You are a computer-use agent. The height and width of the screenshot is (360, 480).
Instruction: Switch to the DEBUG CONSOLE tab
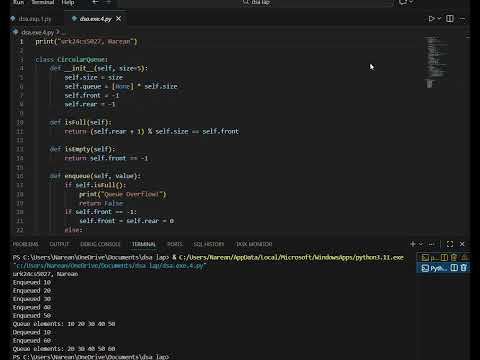100,244
